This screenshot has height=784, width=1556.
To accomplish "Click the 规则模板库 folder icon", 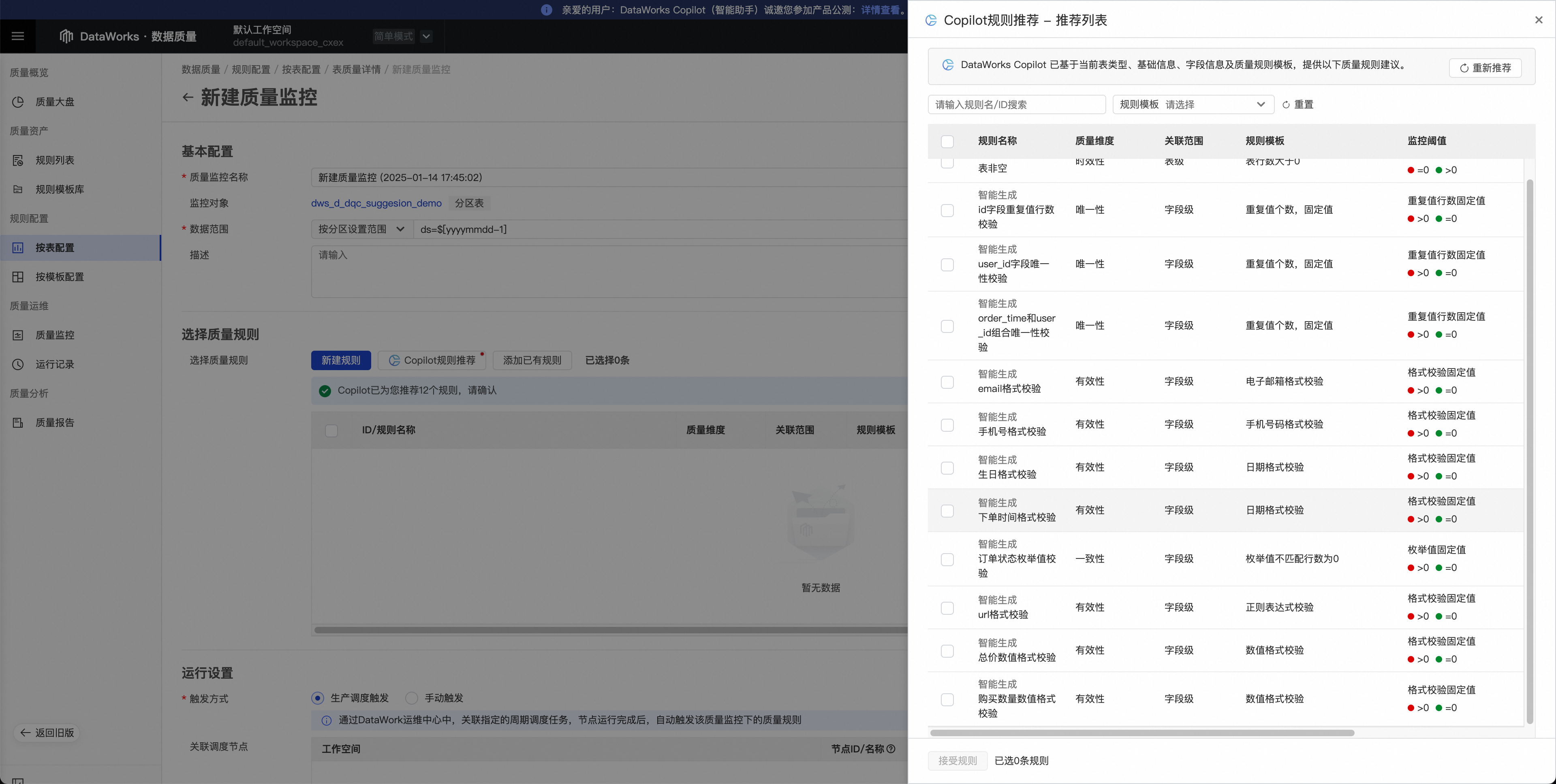I will tap(18, 190).
